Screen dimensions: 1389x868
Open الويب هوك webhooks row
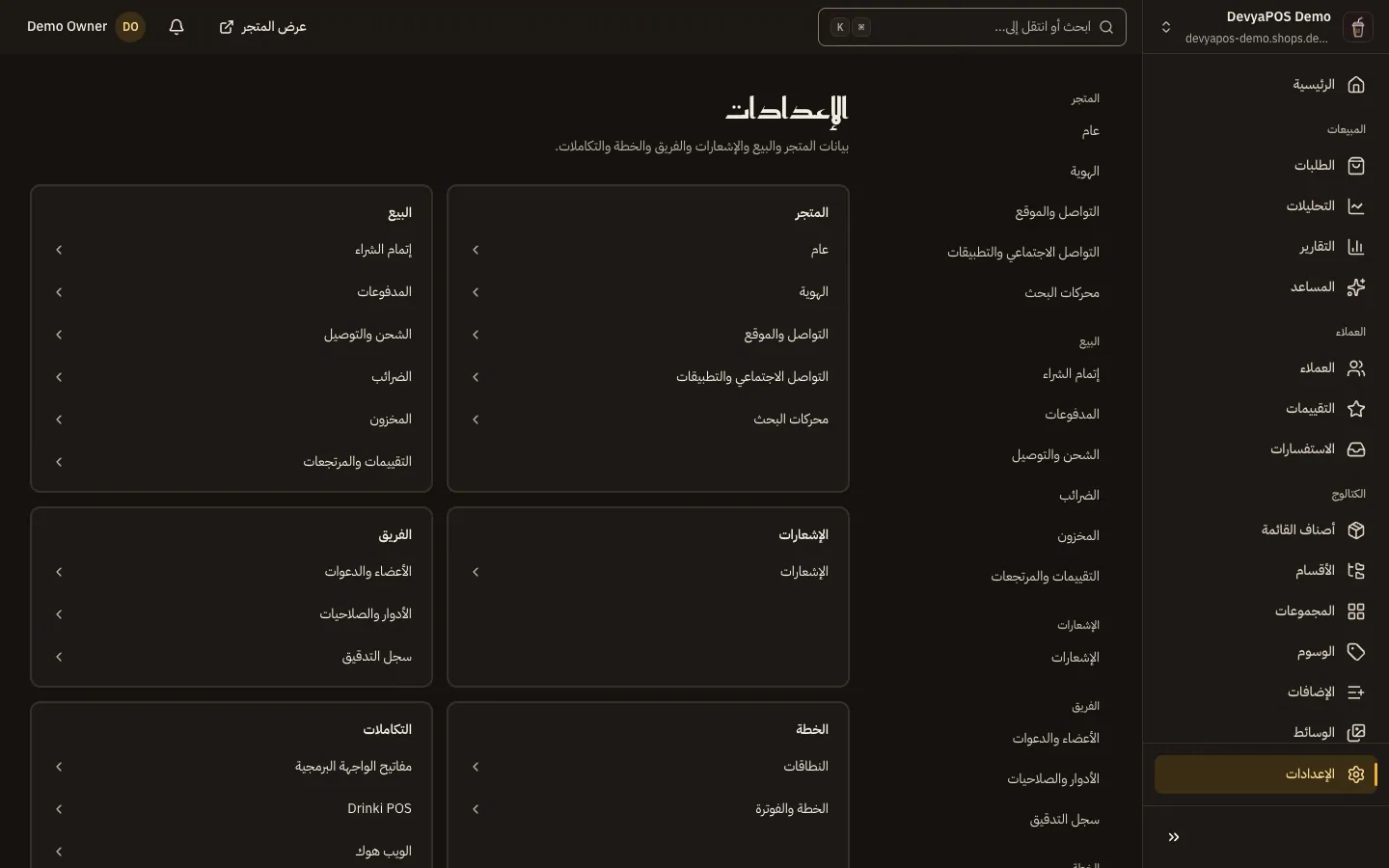click(231, 852)
